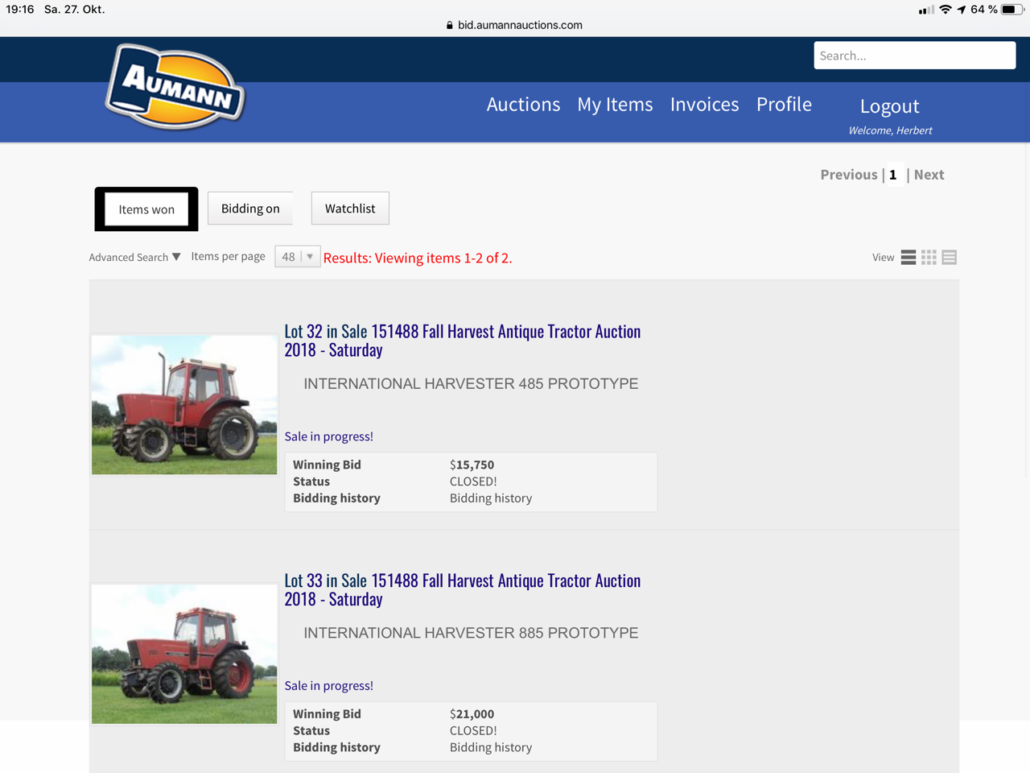Viewport: 1030px width, 773px height.
Task: Click INTERNATIONAL HARVESTER 485 PROTOTYPE text
Action: tap(470, 384)
